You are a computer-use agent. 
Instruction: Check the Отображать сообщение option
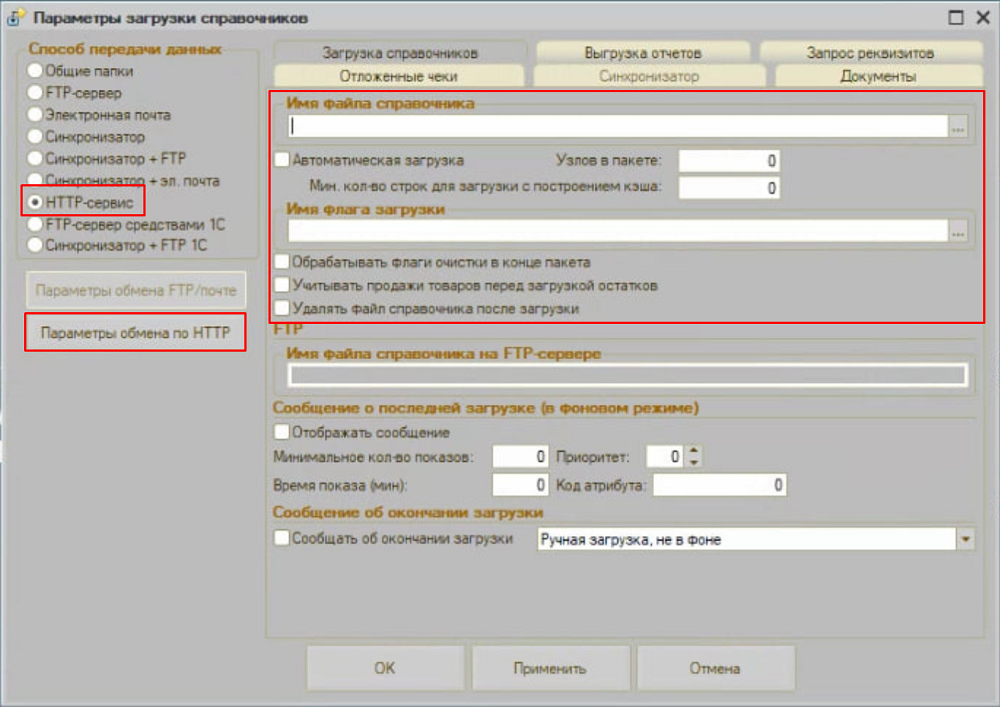click(282, 433)
